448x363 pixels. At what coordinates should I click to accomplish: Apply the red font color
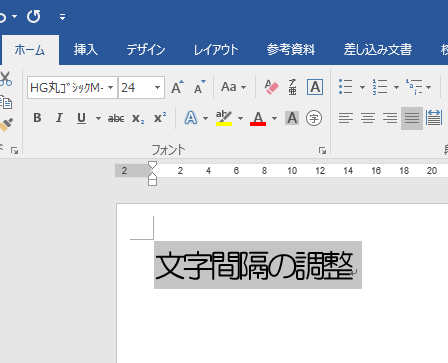(x=258, y=118)
